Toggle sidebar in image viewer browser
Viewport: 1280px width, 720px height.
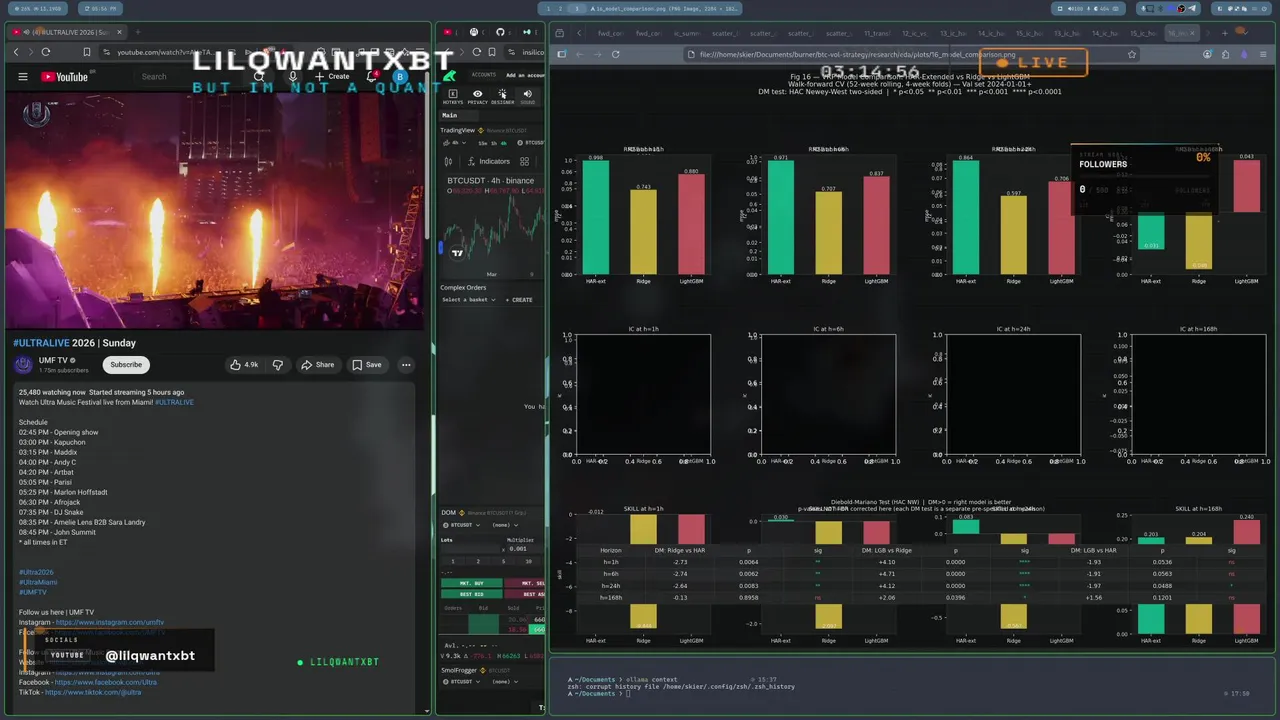tap(562, 54)
